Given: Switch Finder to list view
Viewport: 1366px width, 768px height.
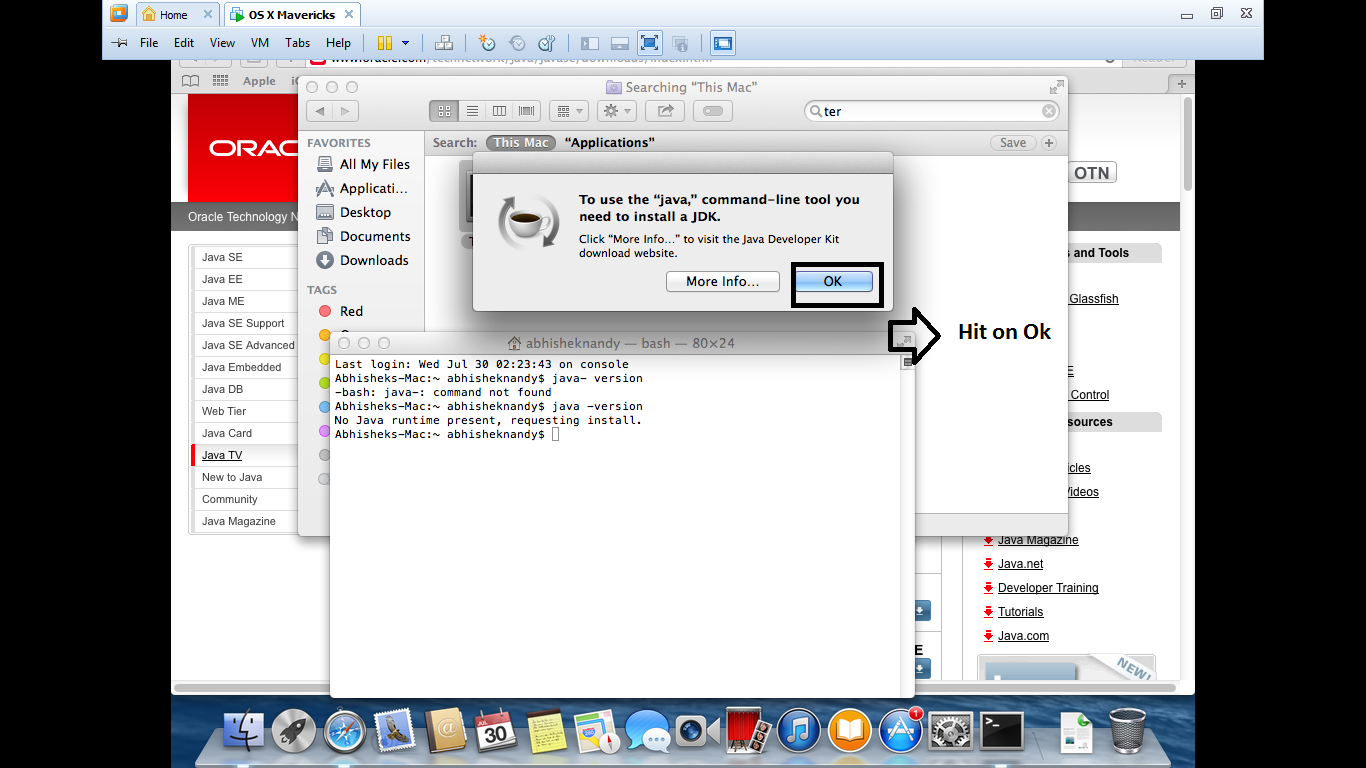Looking at the screenshot, I should click(x=472, y=111).
